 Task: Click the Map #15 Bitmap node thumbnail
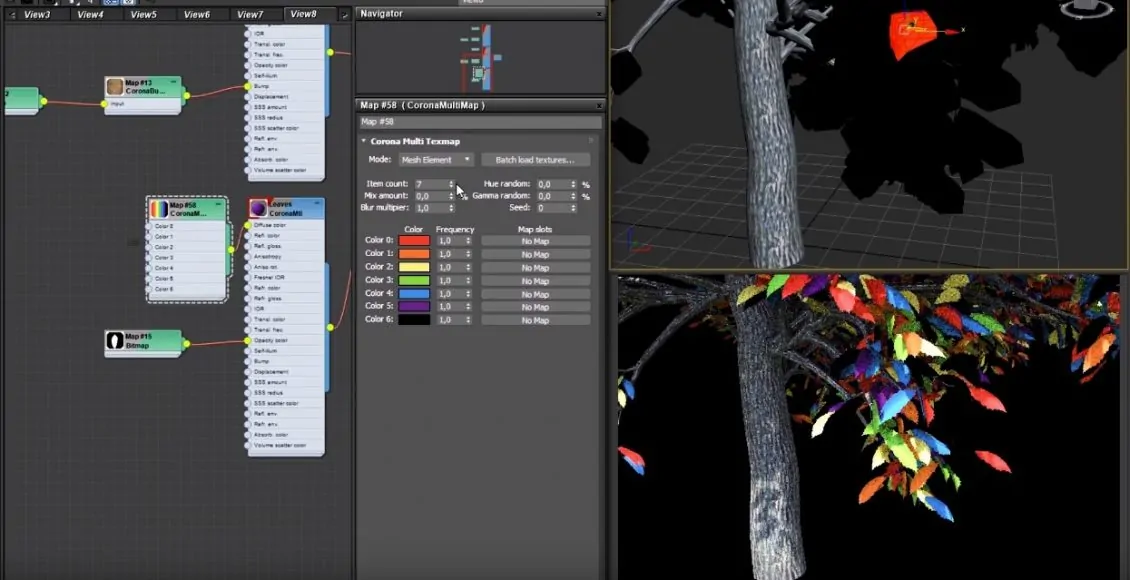tap(115, 341)
